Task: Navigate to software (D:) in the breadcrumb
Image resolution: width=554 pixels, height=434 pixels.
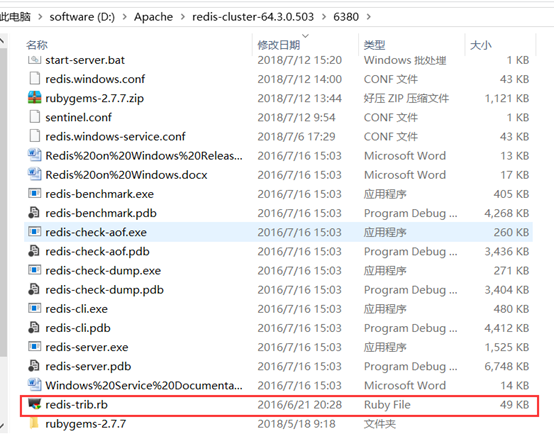Action: [82, 17]
